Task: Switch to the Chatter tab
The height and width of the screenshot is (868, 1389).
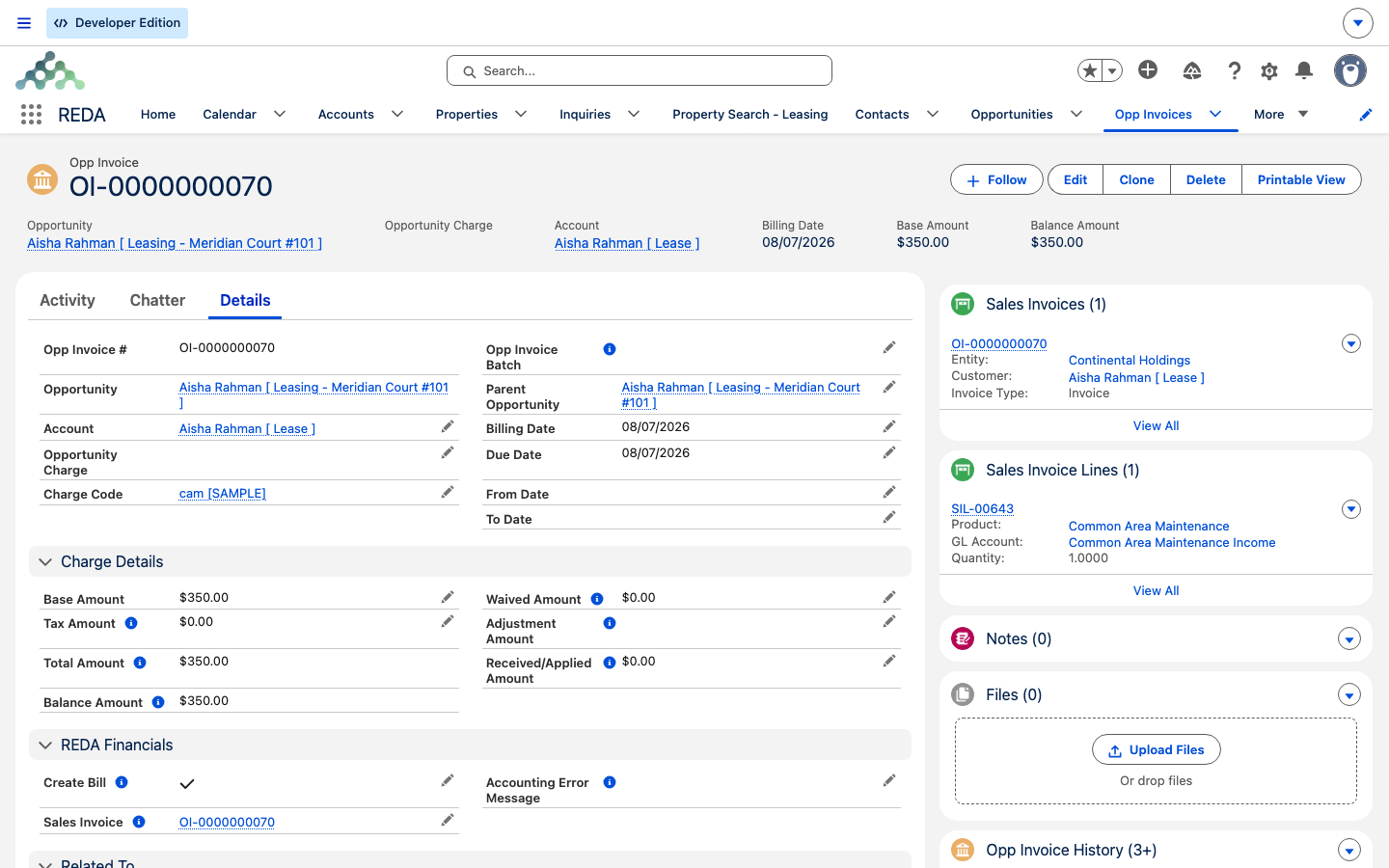Action: (157, 300)
